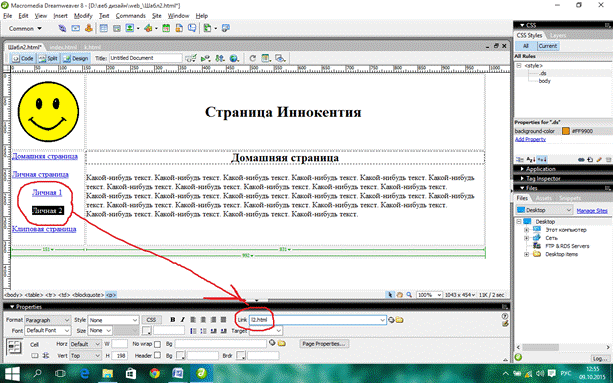
Task: Click the Images insert icon
Action: tap(130, 28)
